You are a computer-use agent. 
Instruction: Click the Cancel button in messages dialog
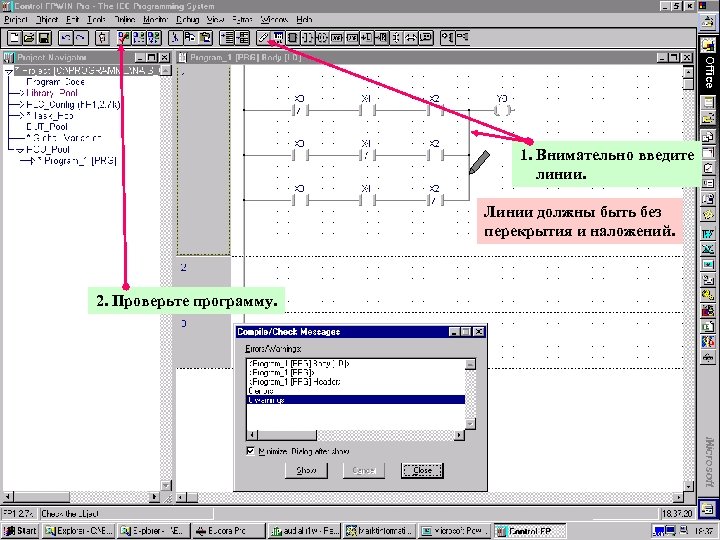click(x=364, y=471)
